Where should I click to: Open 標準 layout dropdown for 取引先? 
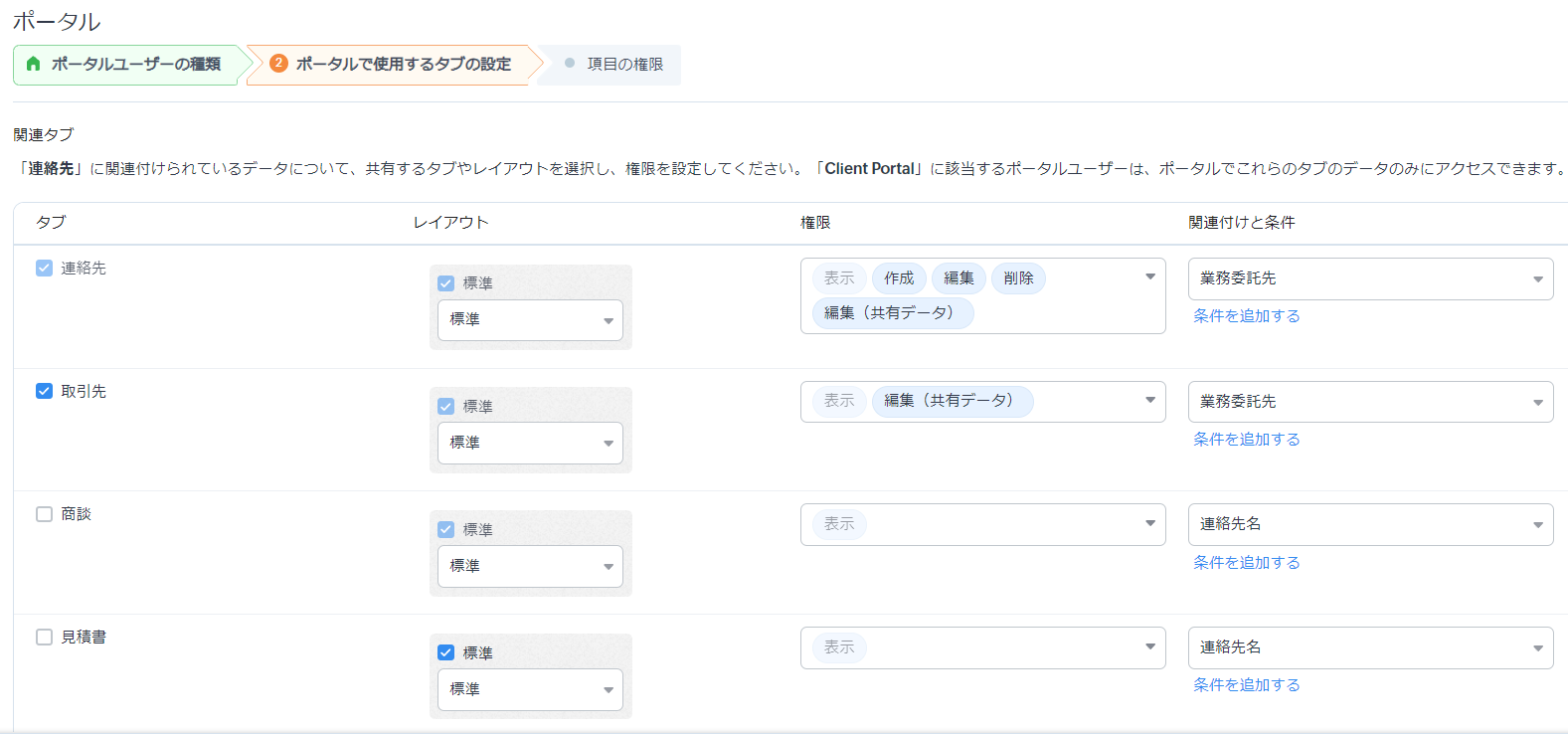530,444
